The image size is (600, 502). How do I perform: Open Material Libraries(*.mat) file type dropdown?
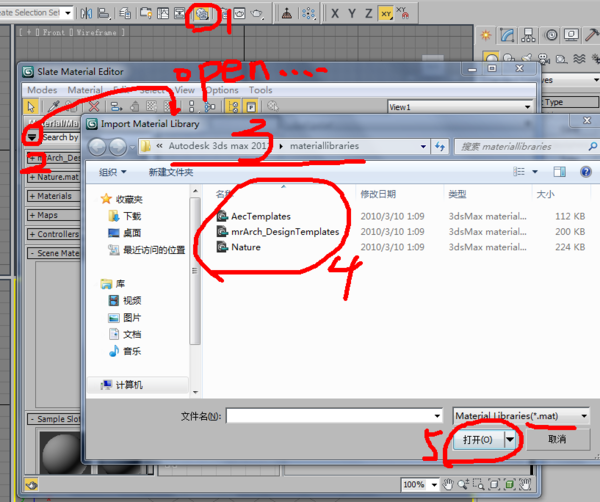click(x=520, y=416)
